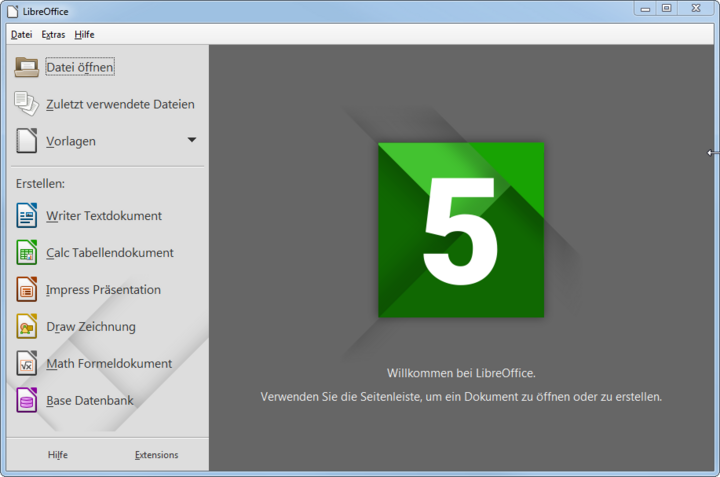The width and height of the screenshot is (720, 477).
Task: Select the Zuletzt verwendete Dateien label
Action: point(120,104)
